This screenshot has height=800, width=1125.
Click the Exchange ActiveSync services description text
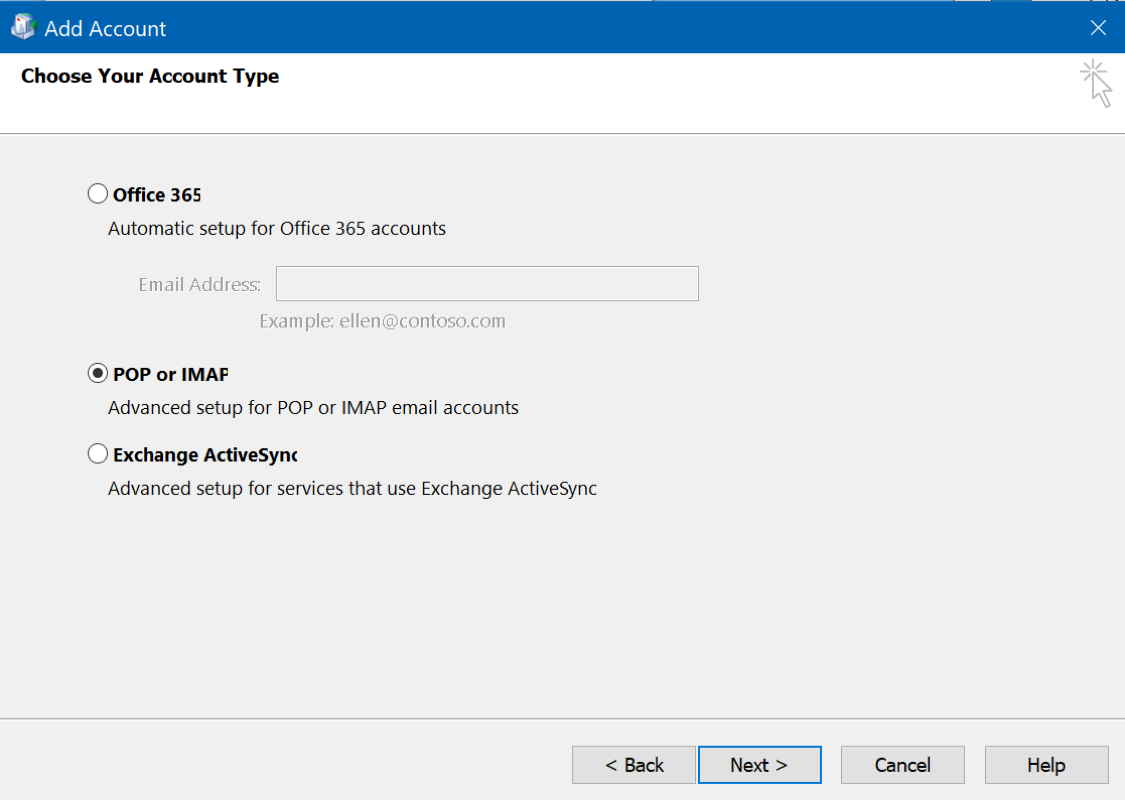point(352,489)
